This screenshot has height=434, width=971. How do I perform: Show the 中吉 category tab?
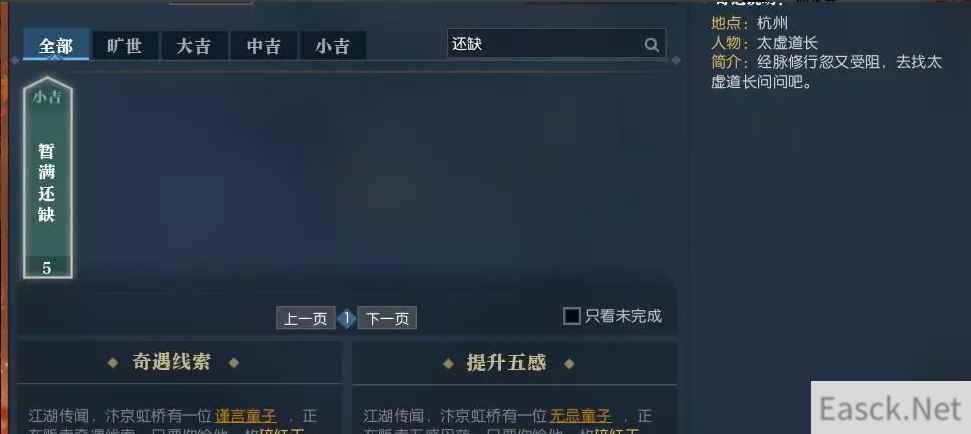click(x=264, y=46)
